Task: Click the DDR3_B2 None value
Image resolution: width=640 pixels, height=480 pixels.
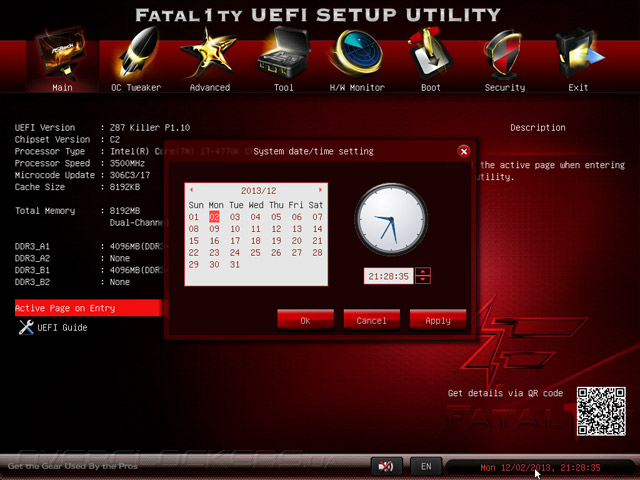Action: click(120, 282)
